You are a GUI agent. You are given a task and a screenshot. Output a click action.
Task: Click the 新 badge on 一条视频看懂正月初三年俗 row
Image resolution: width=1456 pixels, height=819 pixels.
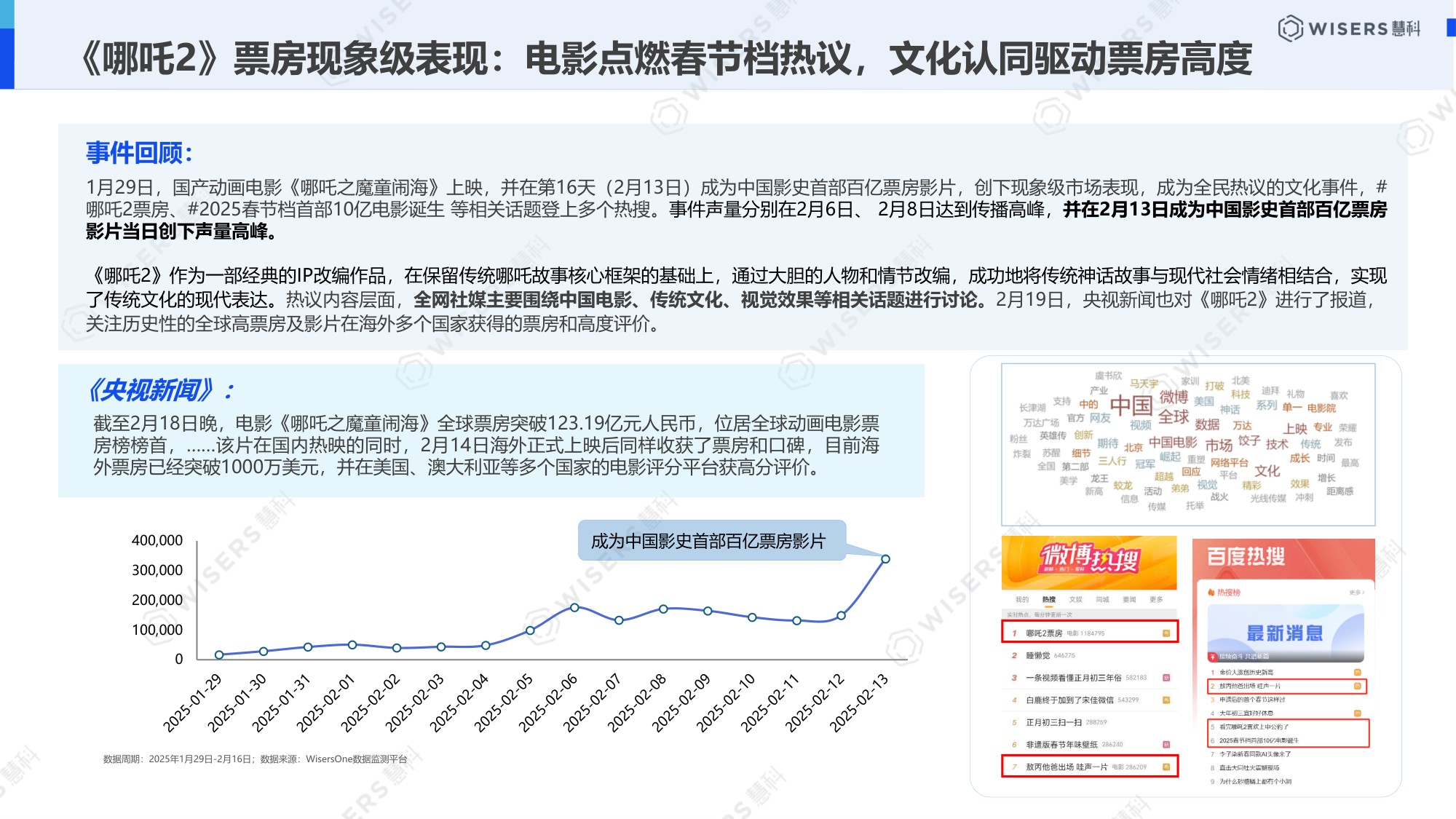(x=1166, y=678)
